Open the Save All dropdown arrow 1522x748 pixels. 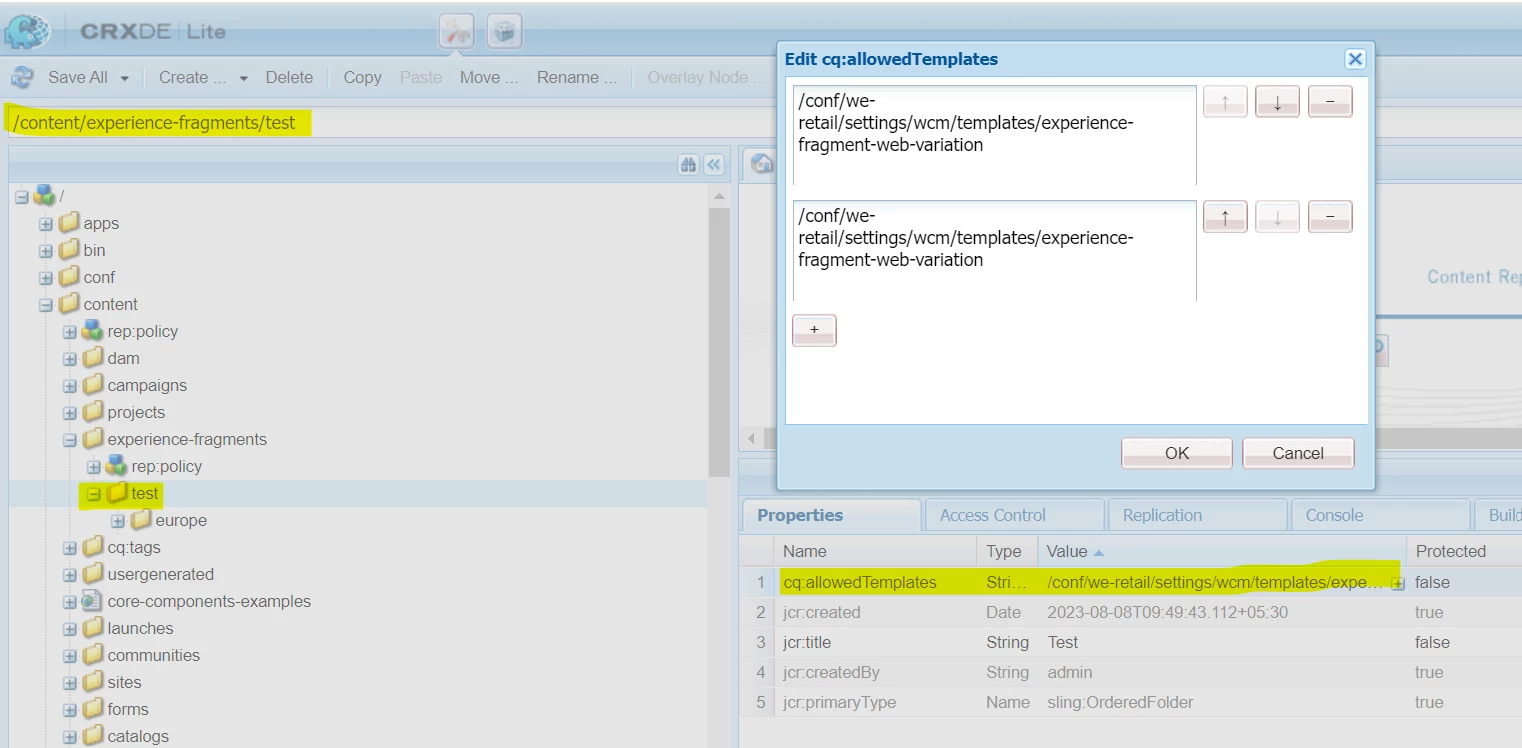coord(125,78)
